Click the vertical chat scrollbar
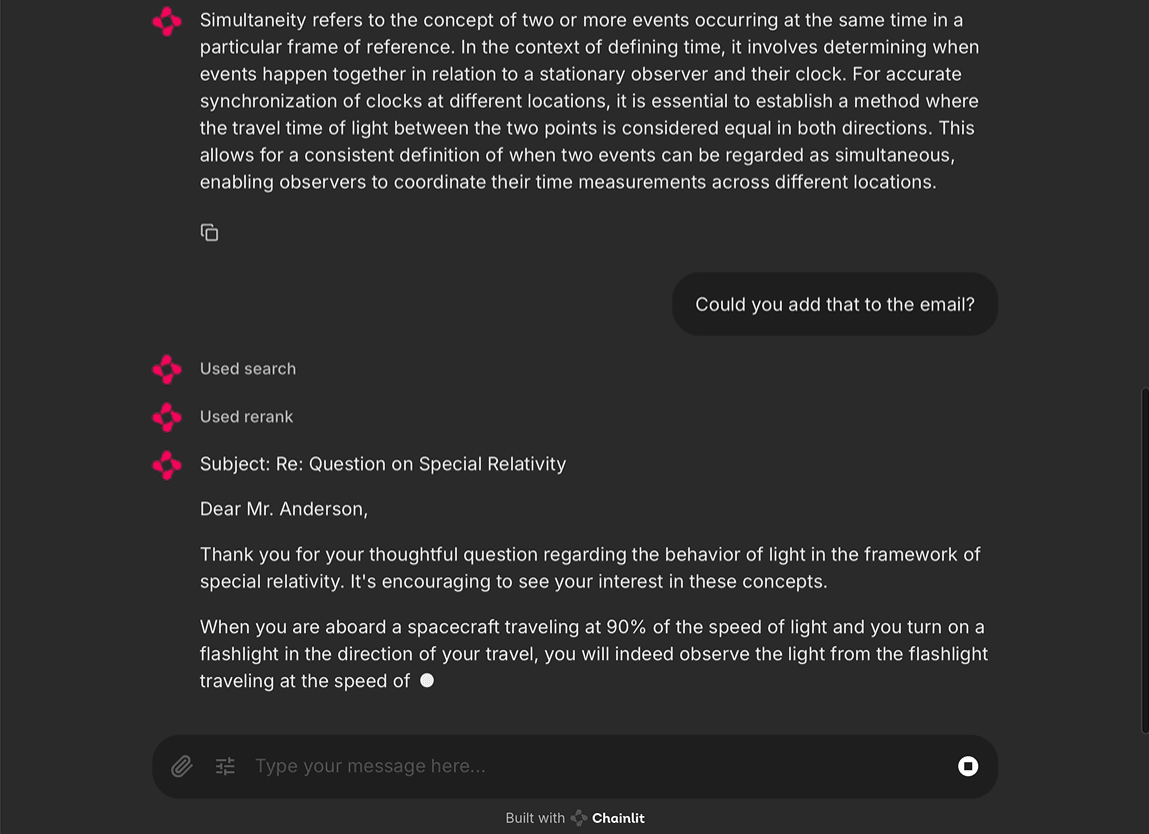This screenshot has height=834, width=1149. pos(1144,560)
